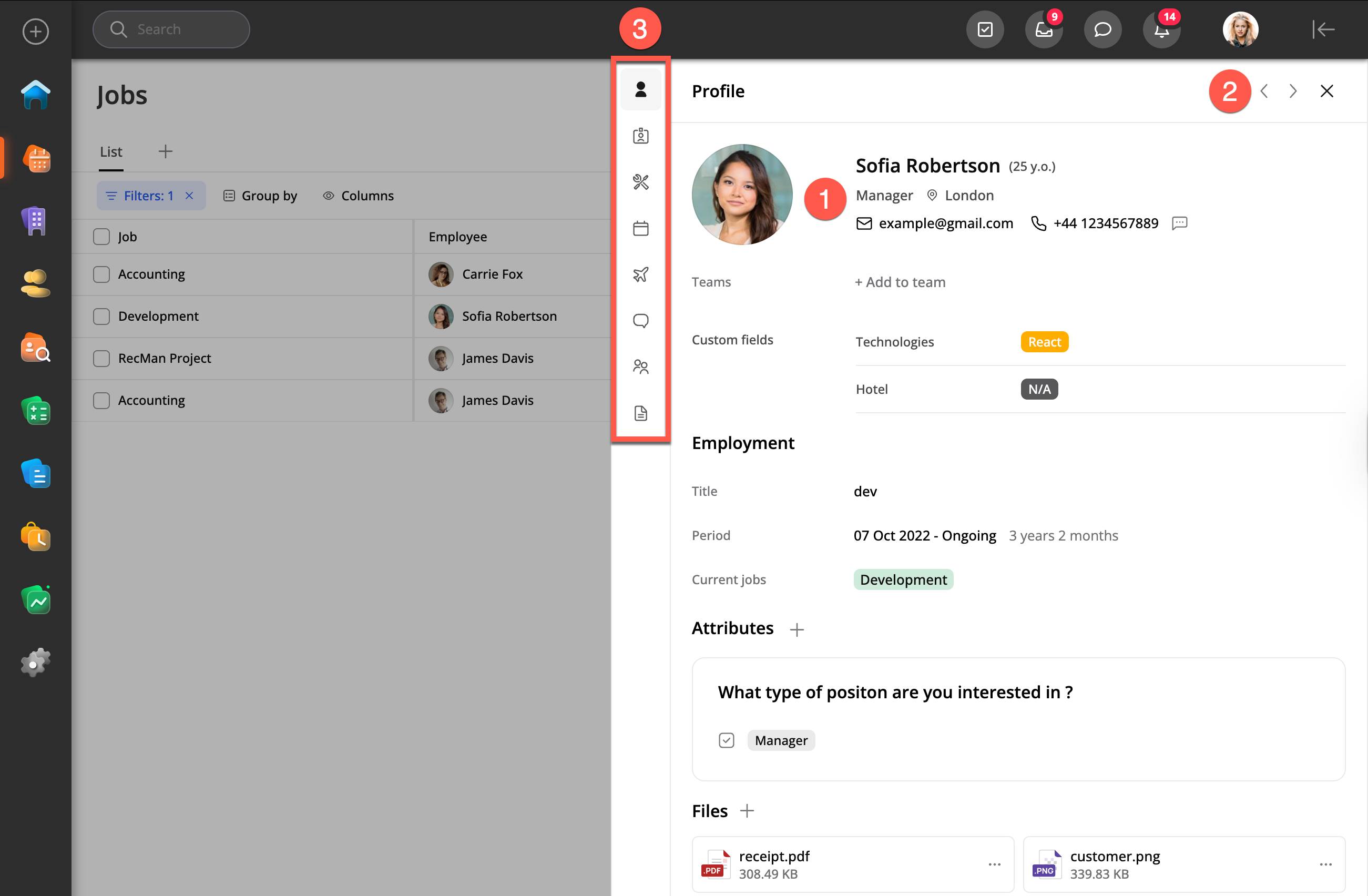Open the calendar icon in profile sidebar
1368x896 pixels.
[640, 228]
